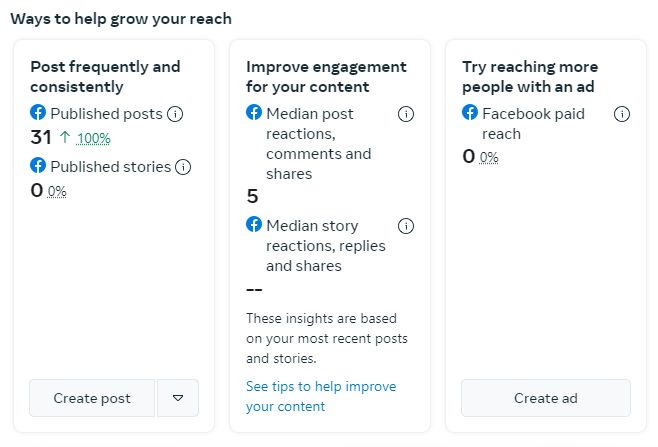Screen dimensions: 658x447
Task: Click Facebook logo beside Median post reactions
Action: [254, 113]
